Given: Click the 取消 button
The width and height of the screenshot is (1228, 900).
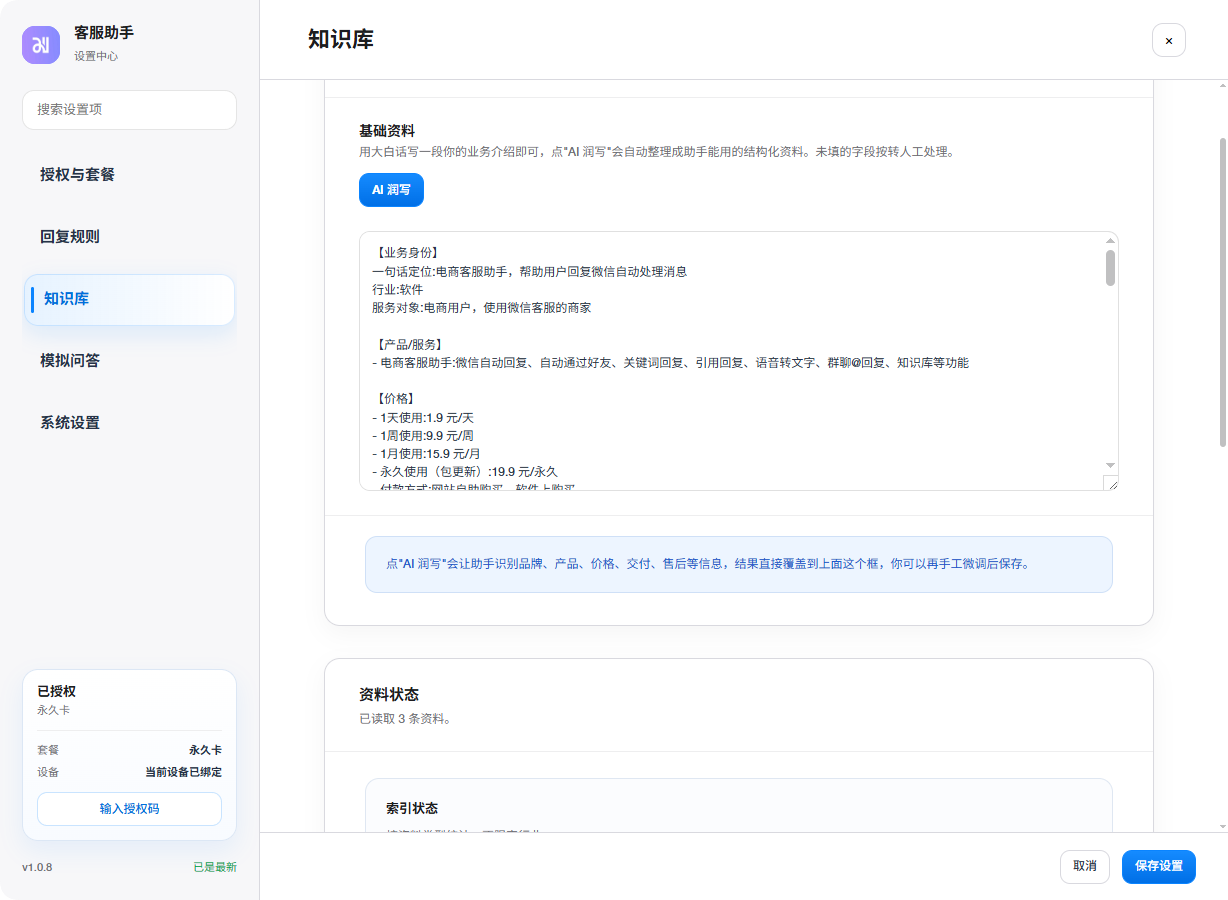Looking at the screenshot, I should coord(1085,866).
